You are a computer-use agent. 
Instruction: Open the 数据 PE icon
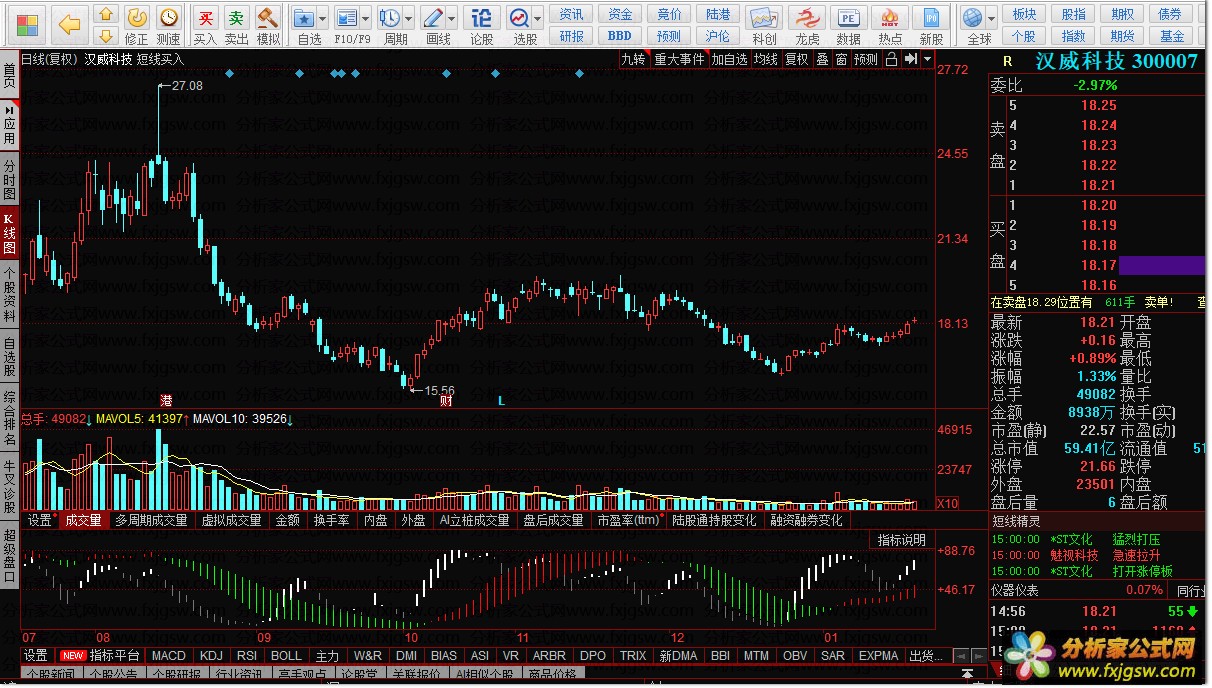pos(848,18)
